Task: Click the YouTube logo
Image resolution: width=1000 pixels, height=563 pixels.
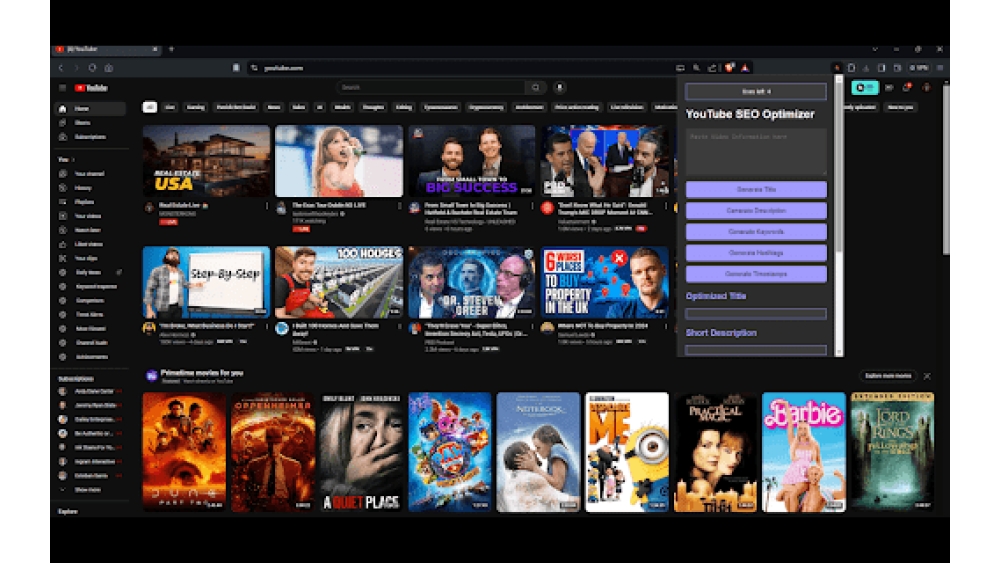Action: (x=91, y=88)
